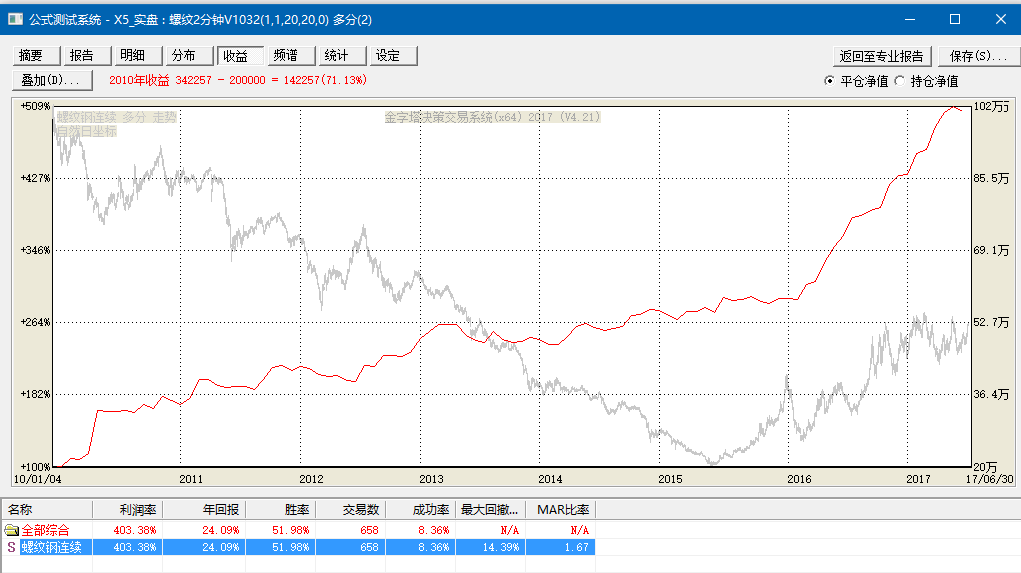Click 658 trades in 螺纹钢连续 row
The height and width of the screenshot is (573, 1021).
pyautogui.click(x=369, y=547)
